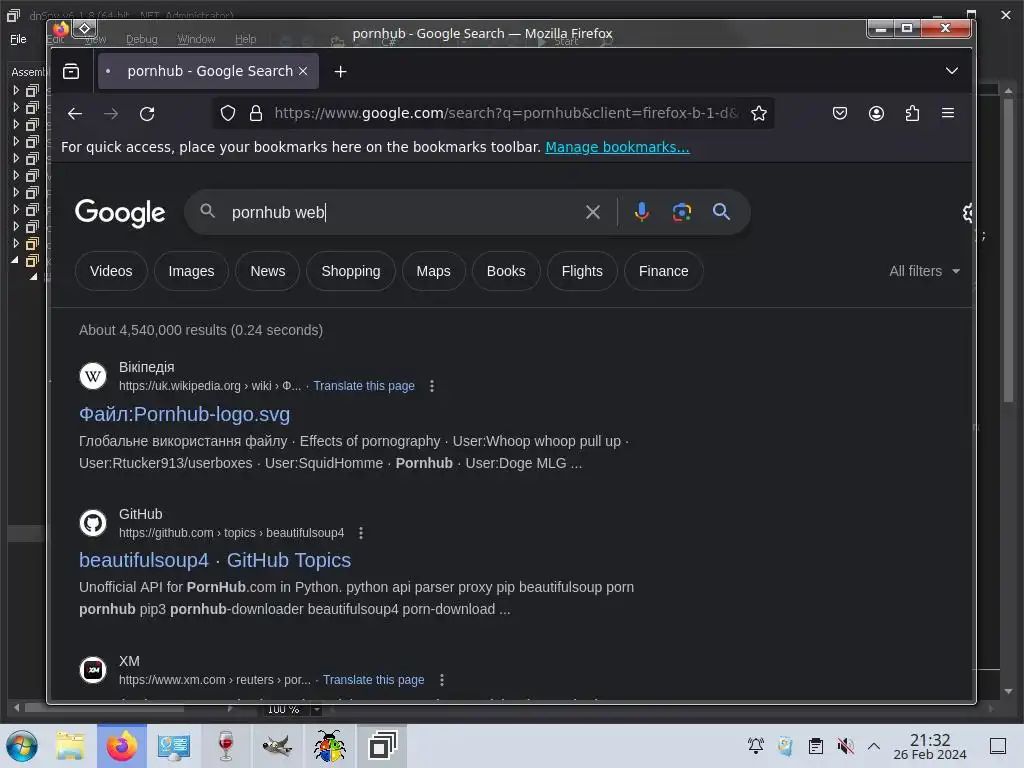Open the Firefox View icon beside tabs
Screen dimensions: 1024x768
click(71, 71)
